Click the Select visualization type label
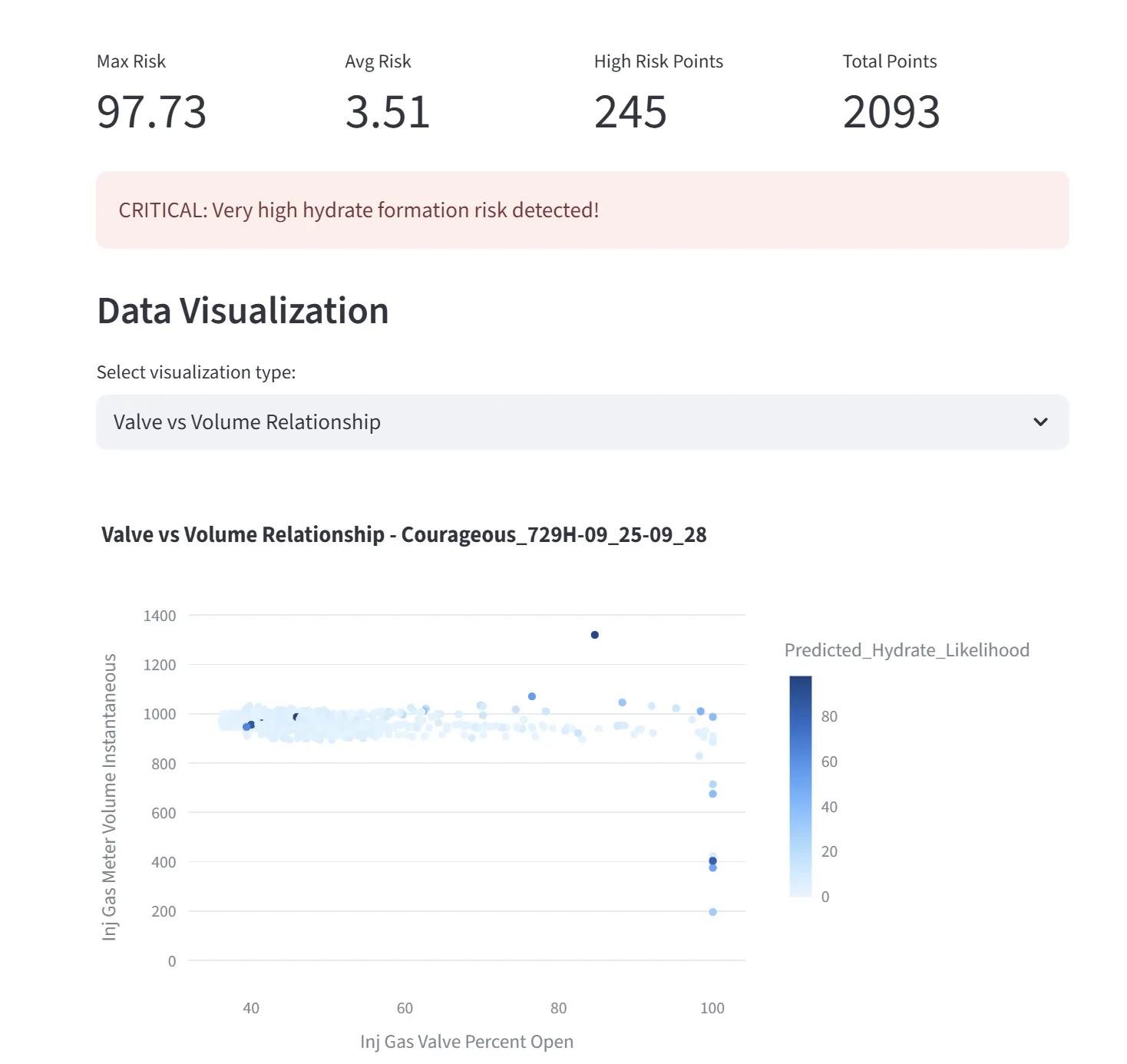This screenshot has width=1127, height=1064. [x=196, y=372]
